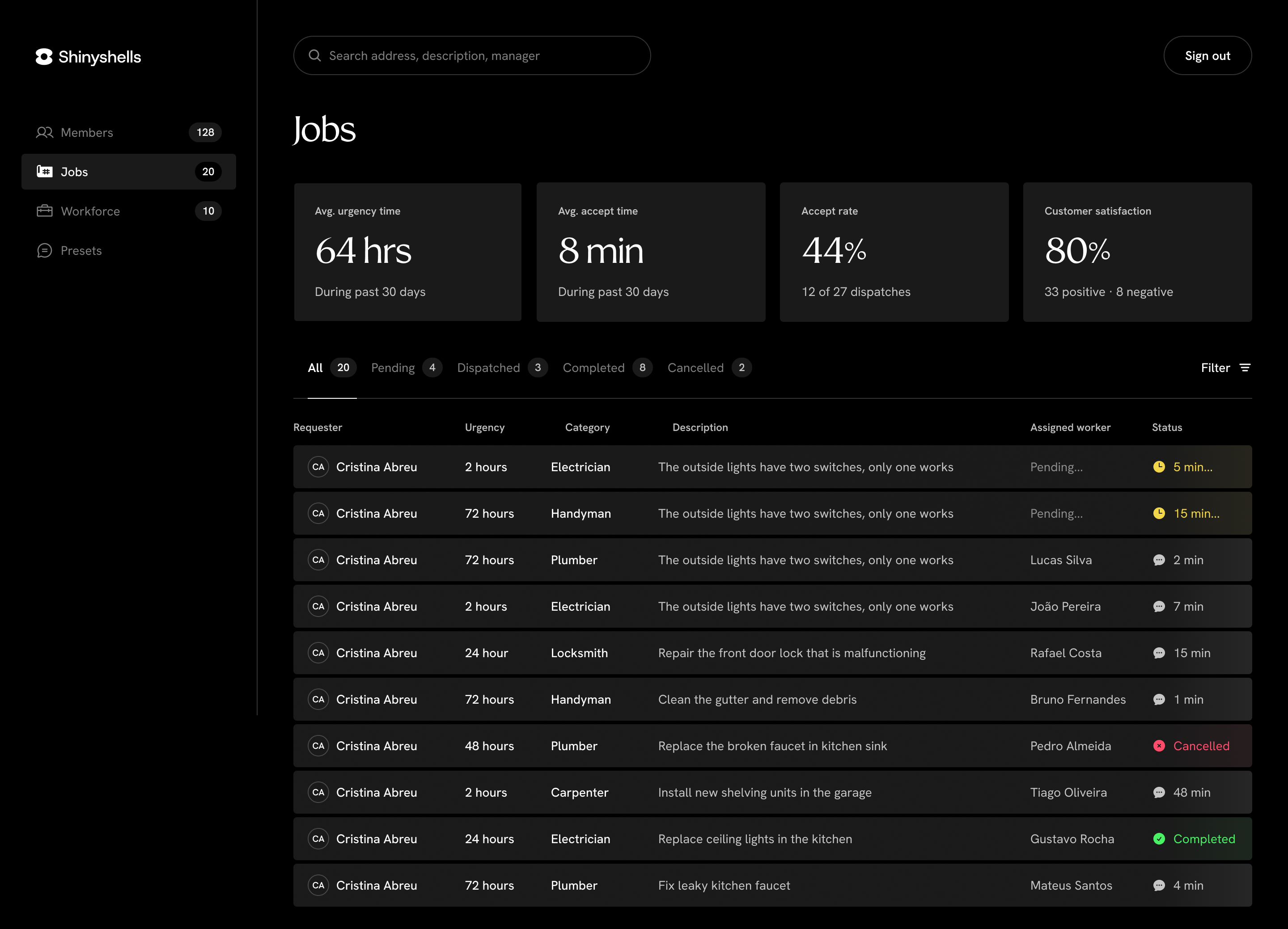Click 'Fix leaky kitchen faucet' description

click(x=724, y=885)
